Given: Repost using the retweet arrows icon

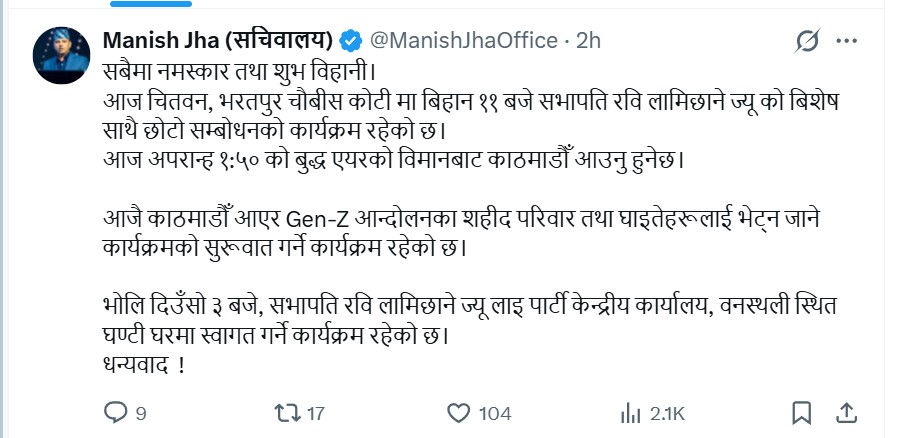Looking at the screenshot, I should click(x=283, y=413).
